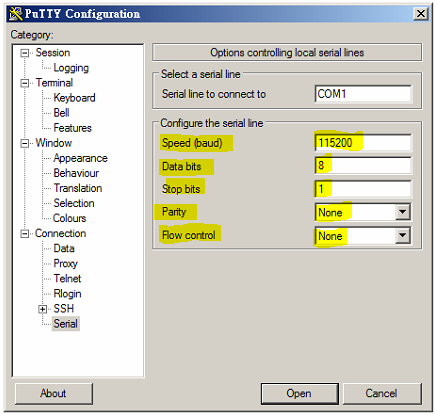
Task: Open the Parity dropdown arrow
Action: (403, 212)
